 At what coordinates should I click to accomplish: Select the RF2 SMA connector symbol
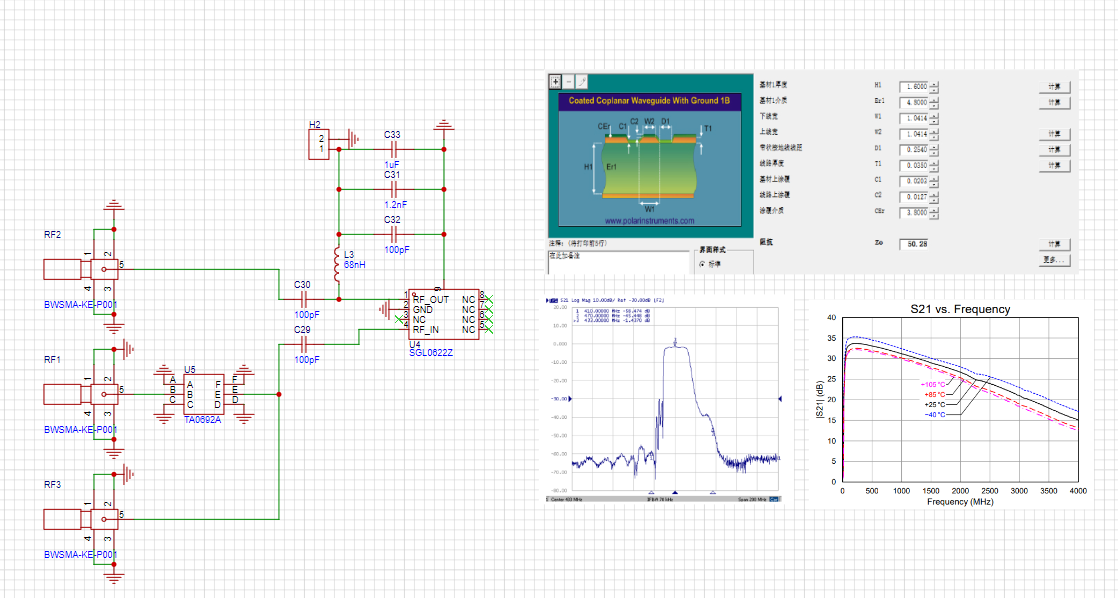pyautogui.click(x=81, y=269)
